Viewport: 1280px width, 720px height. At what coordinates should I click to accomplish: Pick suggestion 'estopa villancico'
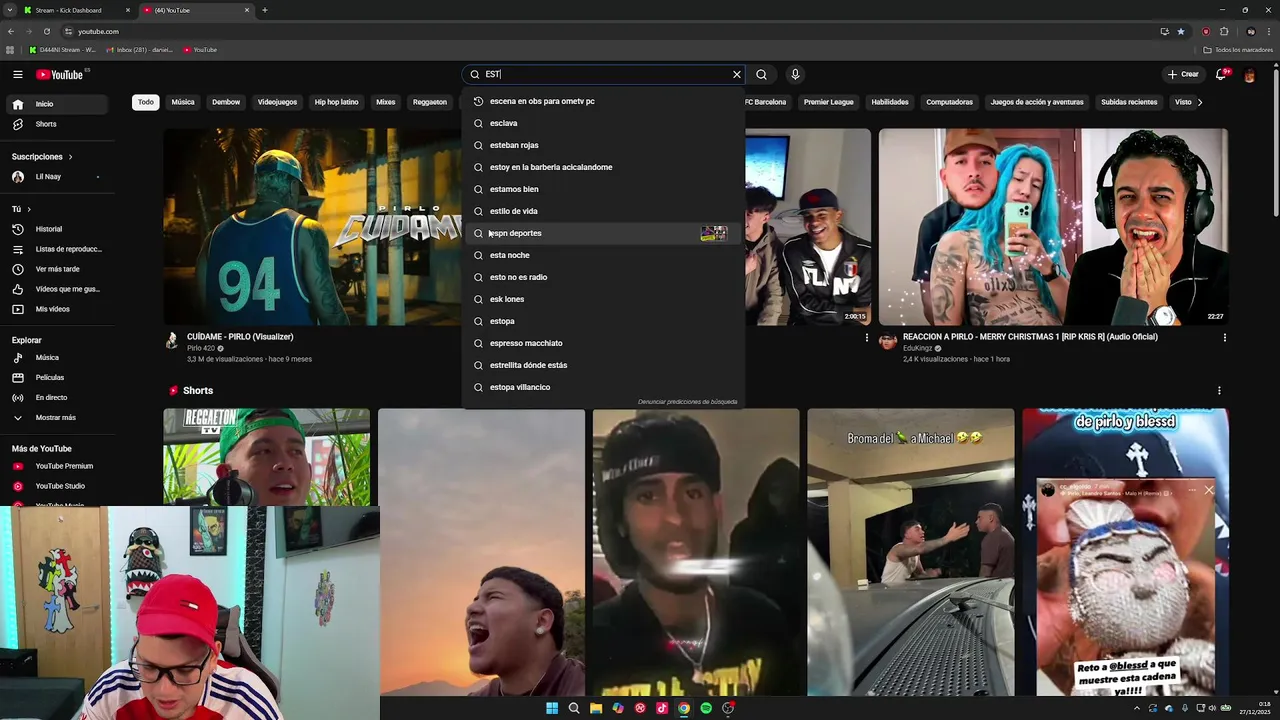(x=604, y=387)
